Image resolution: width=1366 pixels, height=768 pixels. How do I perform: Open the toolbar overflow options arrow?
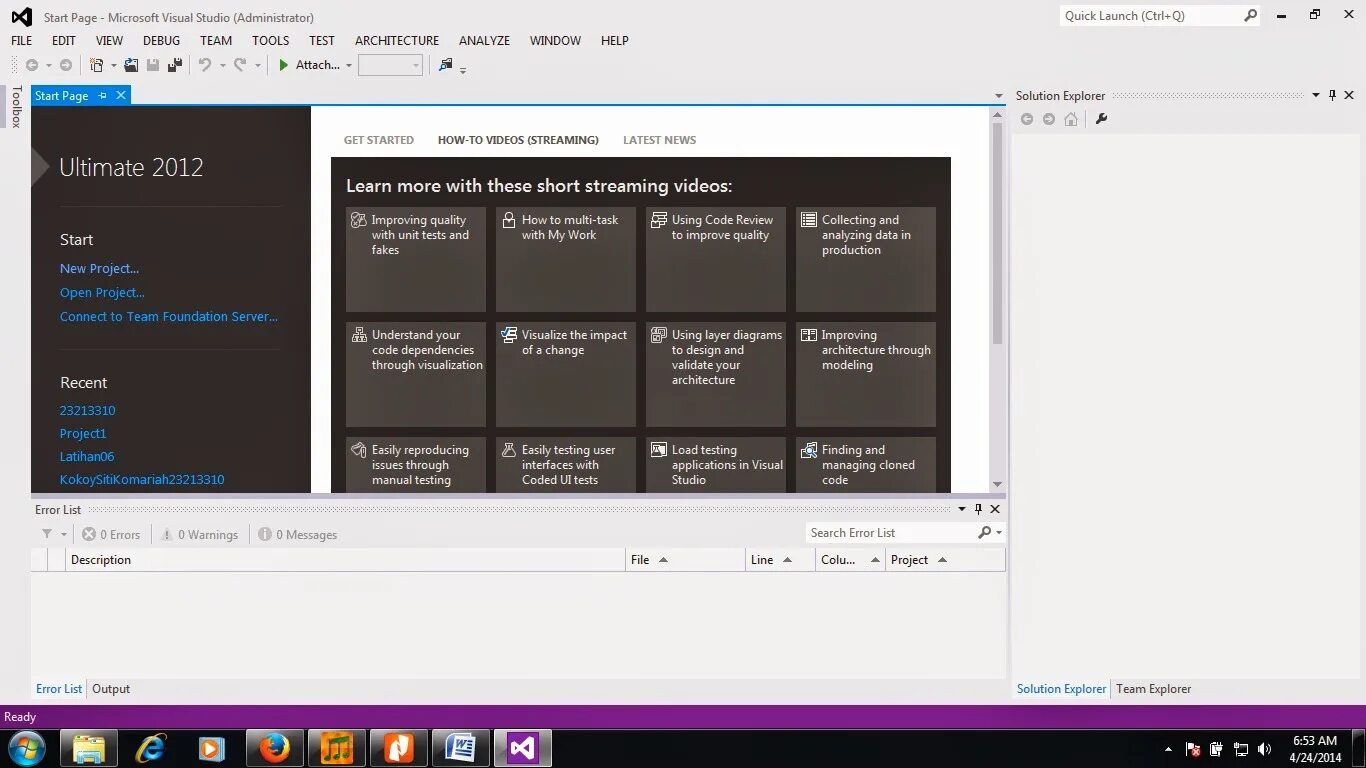[x=463, y=69]
